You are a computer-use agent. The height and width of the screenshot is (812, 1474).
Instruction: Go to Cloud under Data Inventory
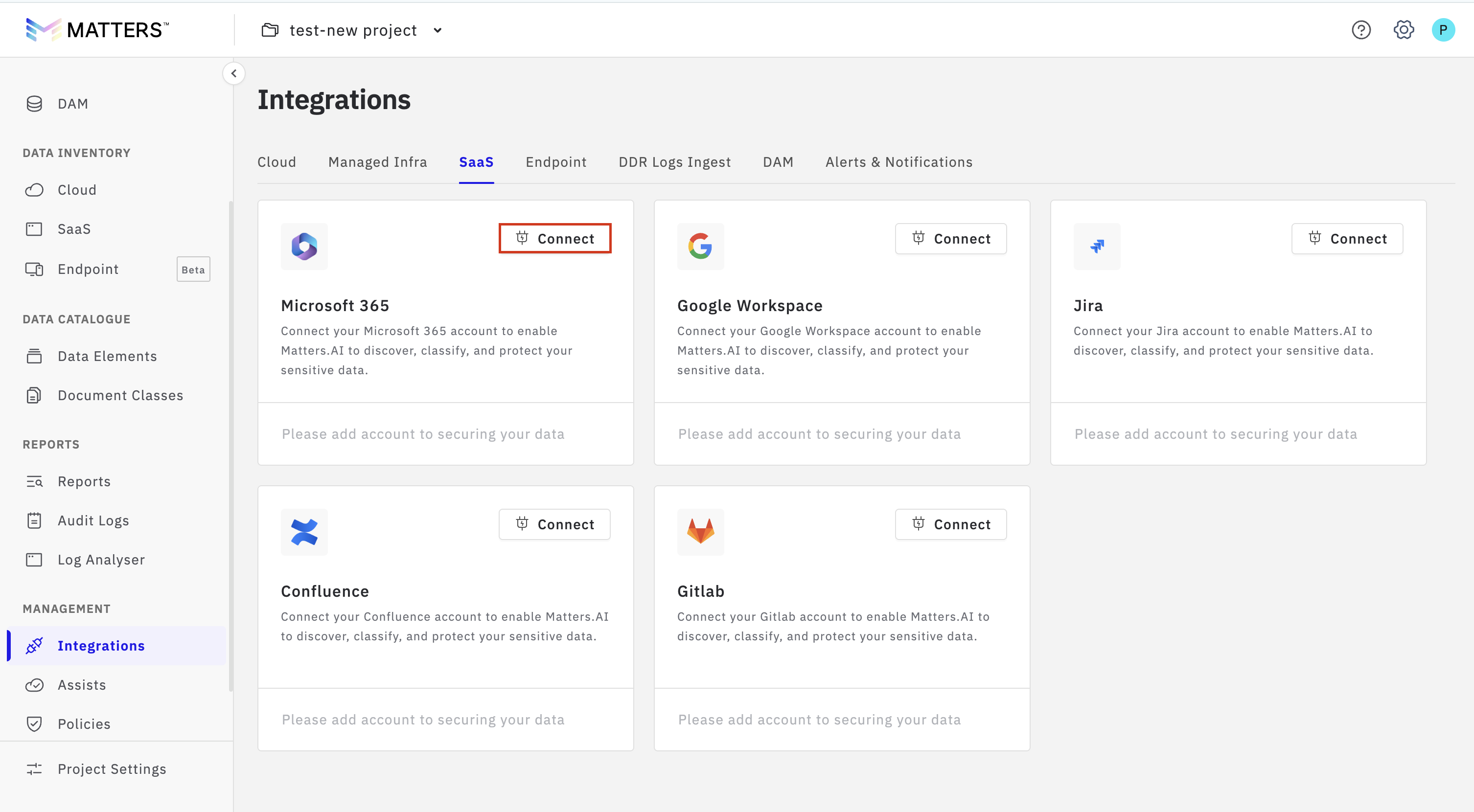[77, 190]
